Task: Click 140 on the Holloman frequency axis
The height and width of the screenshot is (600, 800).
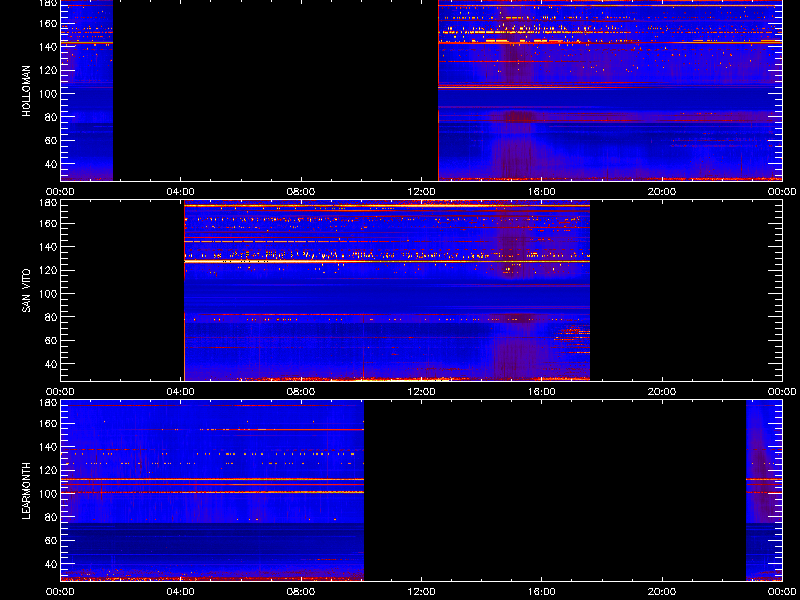Action: (x=49, y=46)
